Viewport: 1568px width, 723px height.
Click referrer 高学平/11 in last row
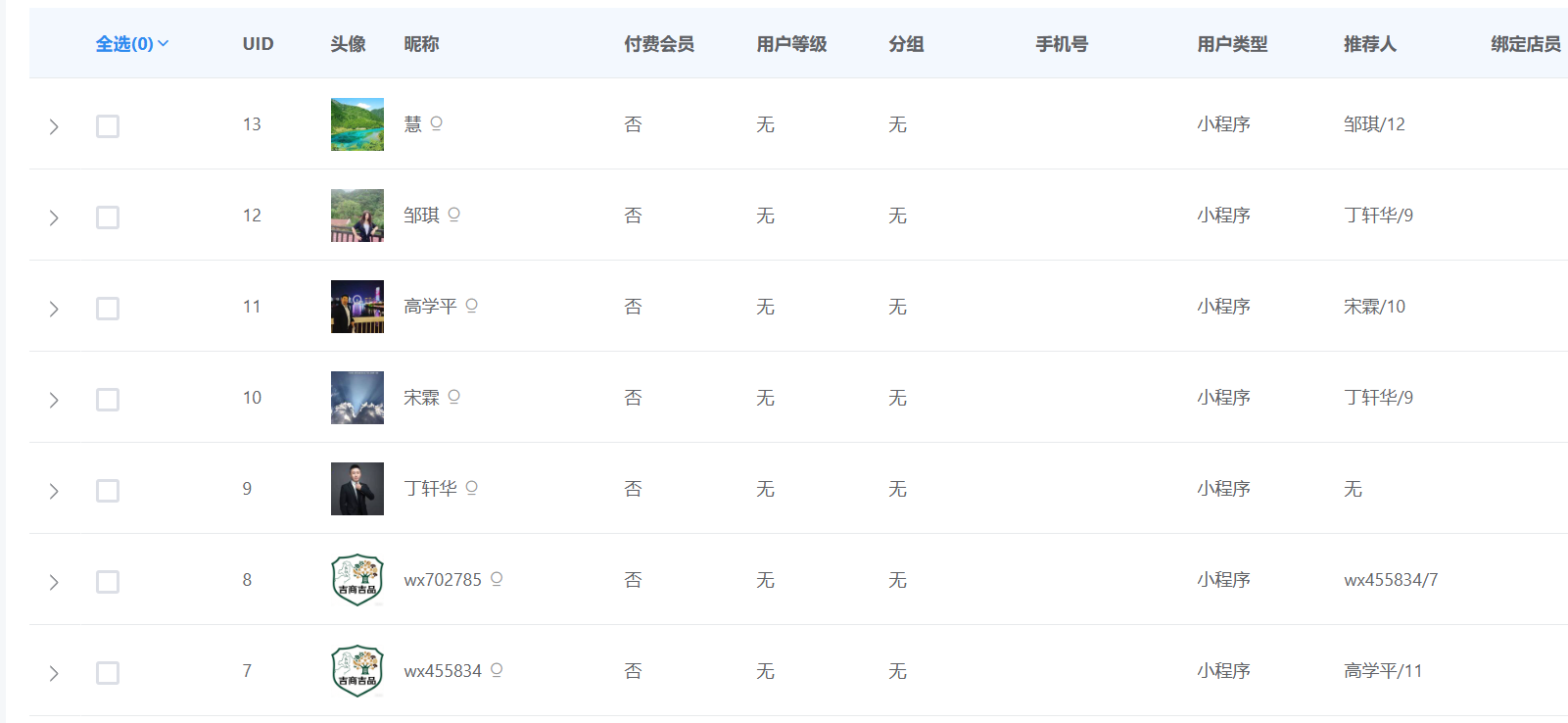pos(1382,671)
